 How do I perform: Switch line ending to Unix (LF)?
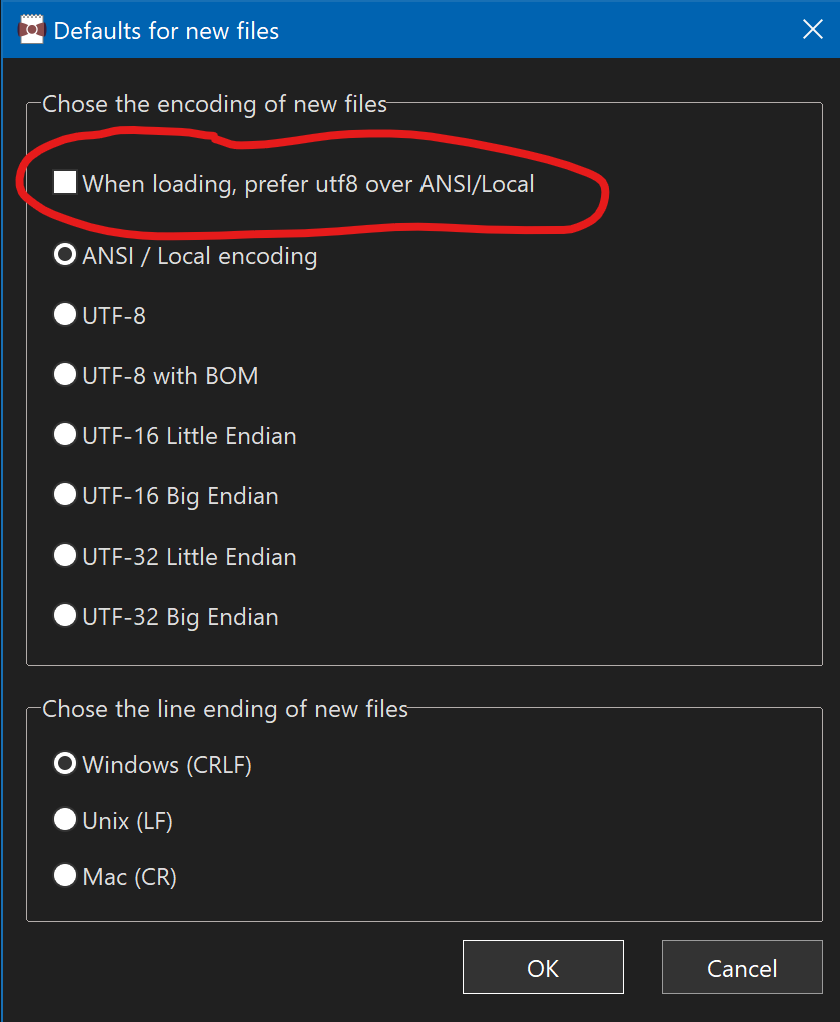64,819
